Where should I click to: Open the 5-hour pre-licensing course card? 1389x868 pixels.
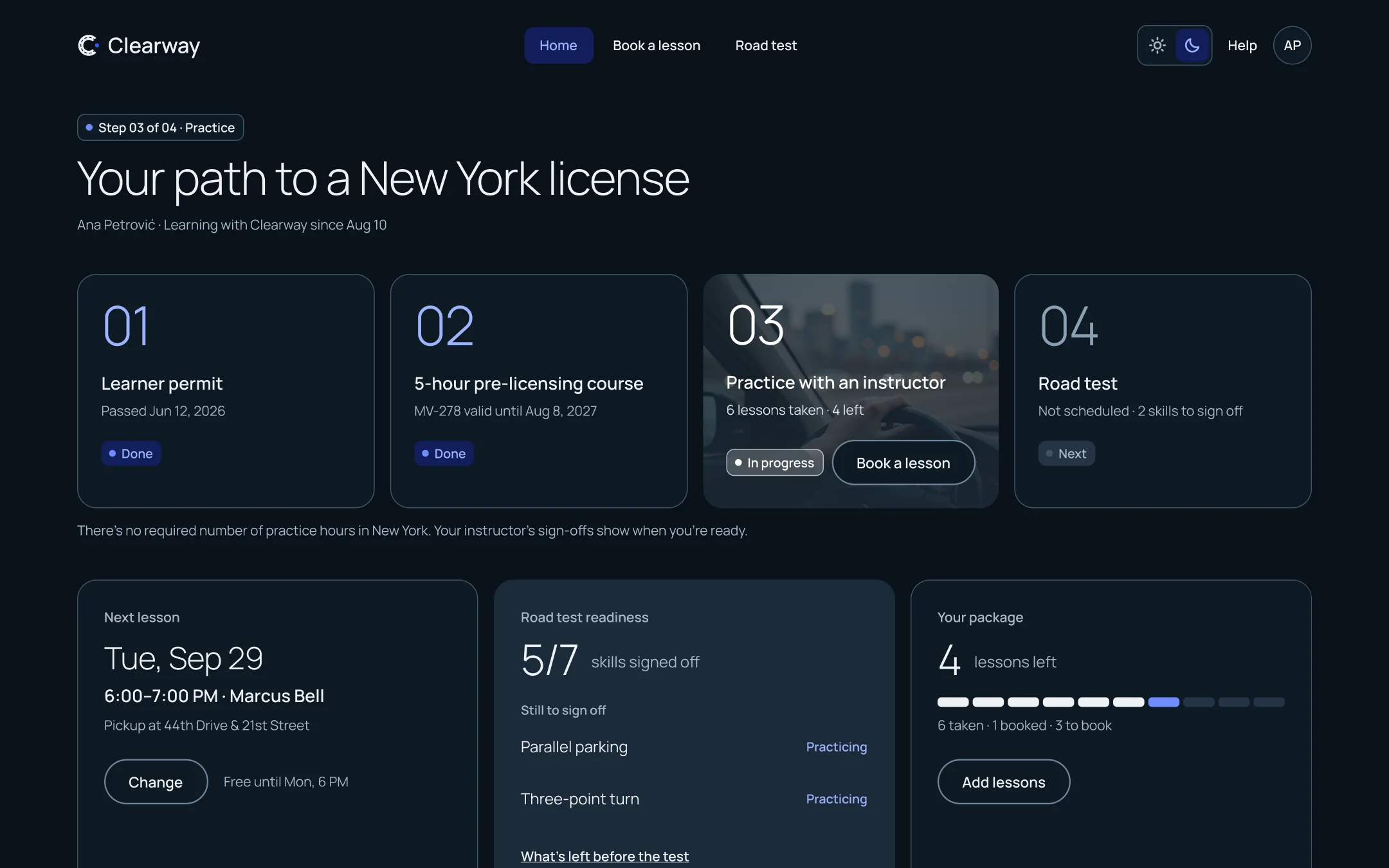tap(539, 391)
